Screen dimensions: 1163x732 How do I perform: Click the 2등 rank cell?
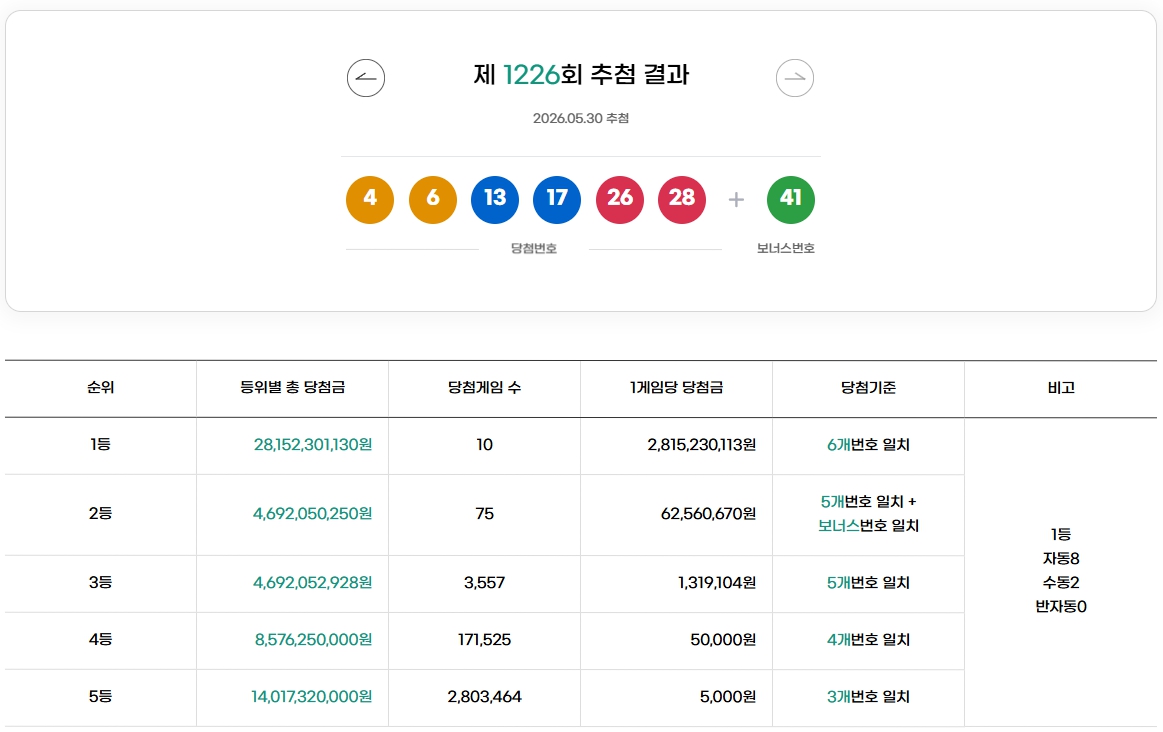pyautogui.click(x=101, y=513)
